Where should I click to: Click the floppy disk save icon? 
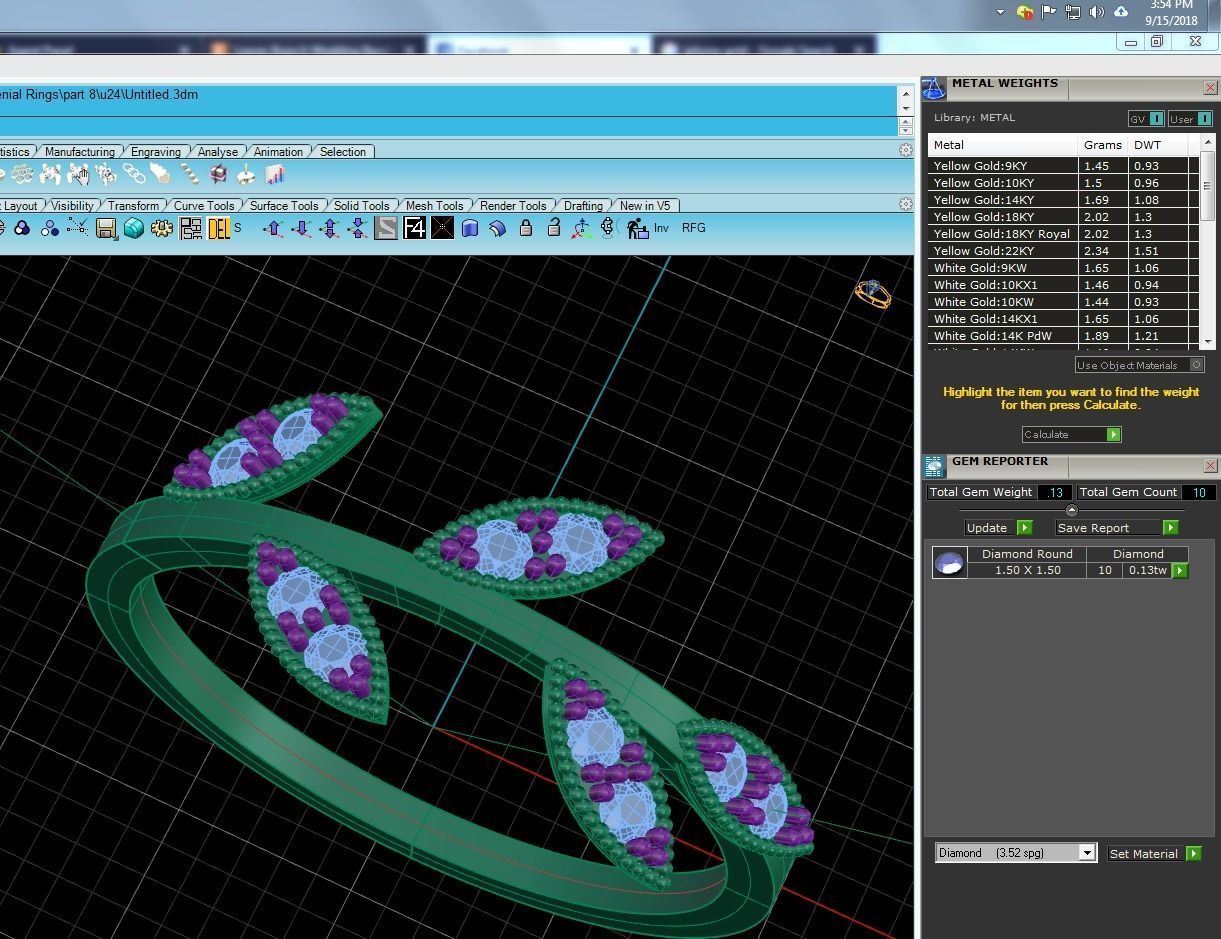[106, 229]
